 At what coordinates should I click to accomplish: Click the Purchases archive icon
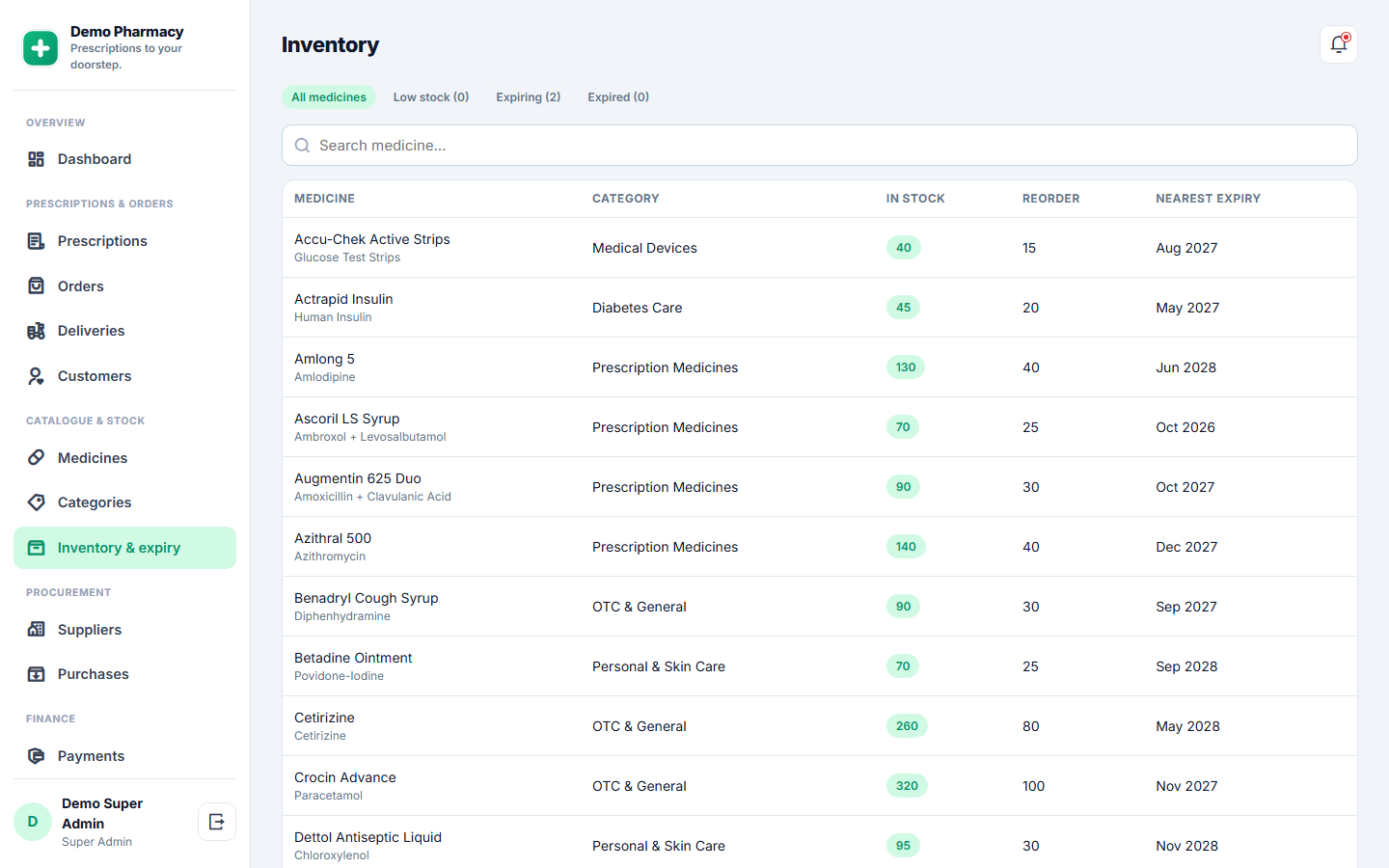point(36,674)
